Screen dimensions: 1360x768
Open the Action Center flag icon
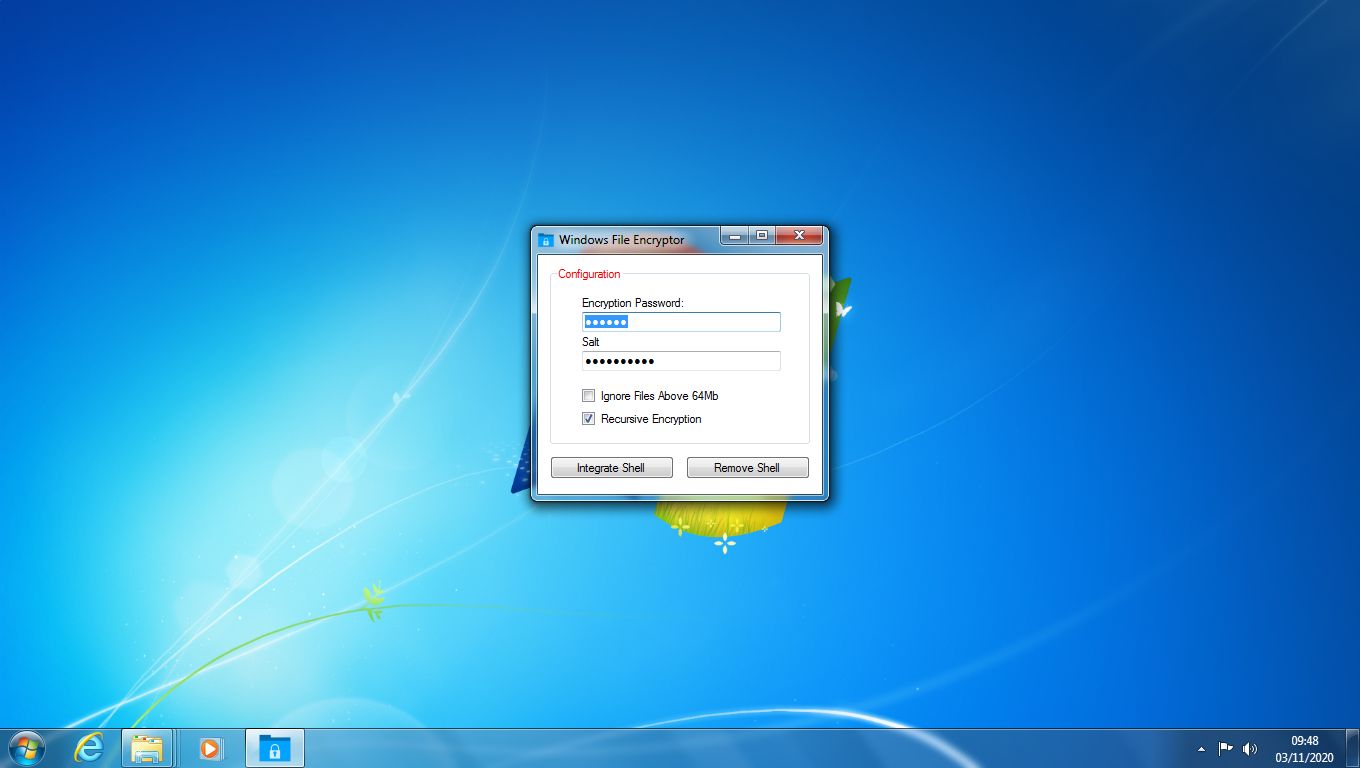pos(1225,748)
